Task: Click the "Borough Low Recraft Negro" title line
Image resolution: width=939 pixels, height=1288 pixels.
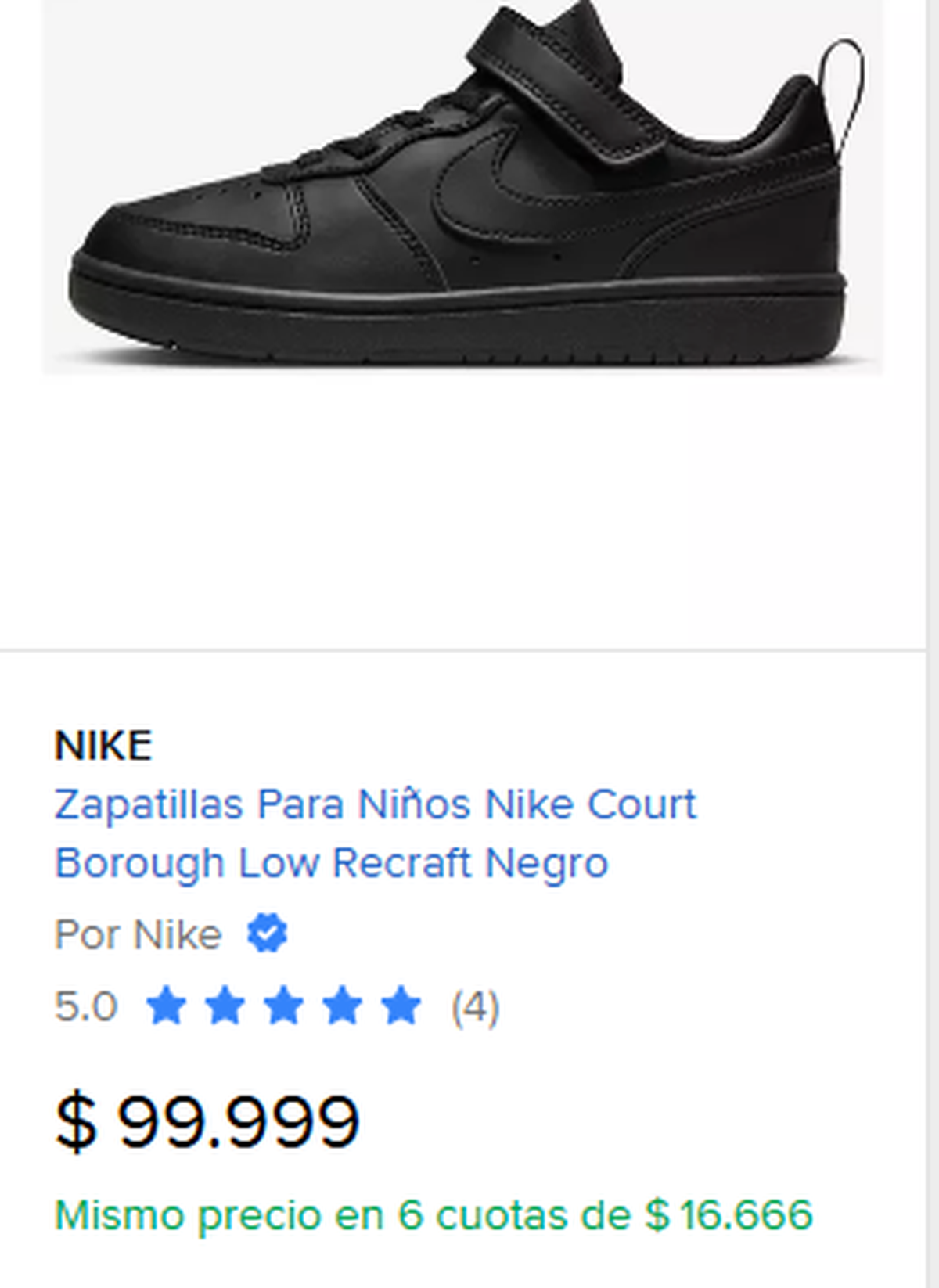Action: pos(331,863)
